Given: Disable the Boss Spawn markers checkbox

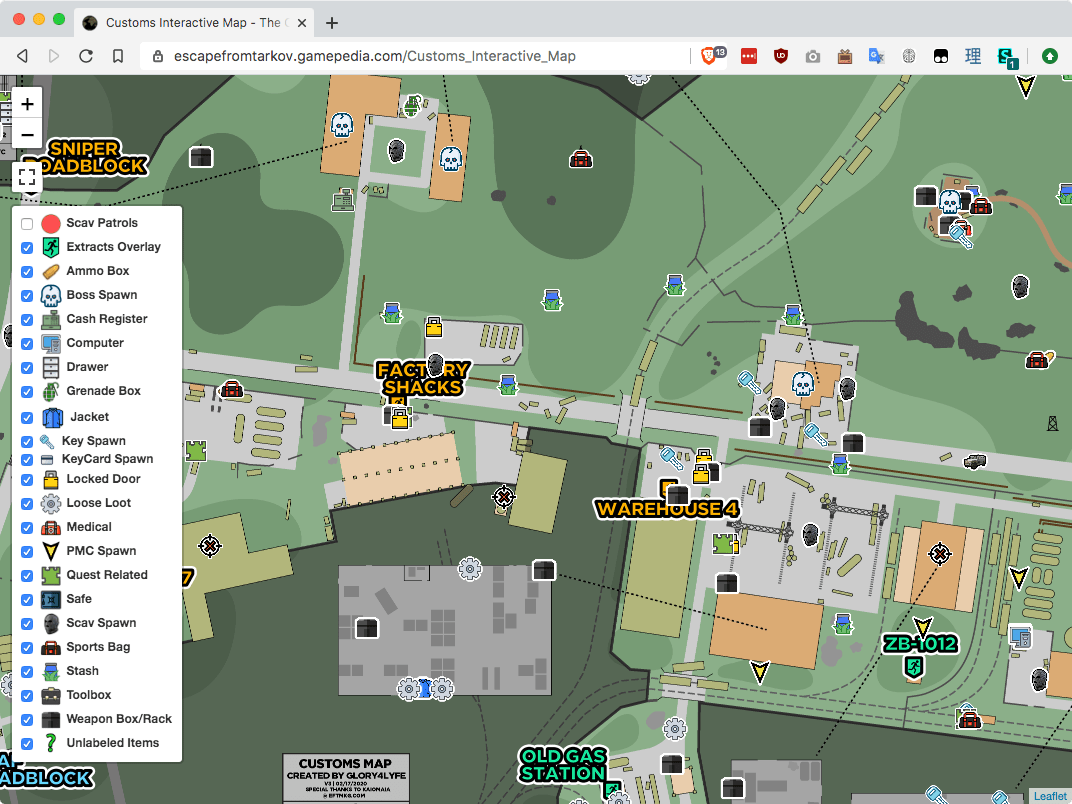Looking at the screenshot, I should 26,296.
